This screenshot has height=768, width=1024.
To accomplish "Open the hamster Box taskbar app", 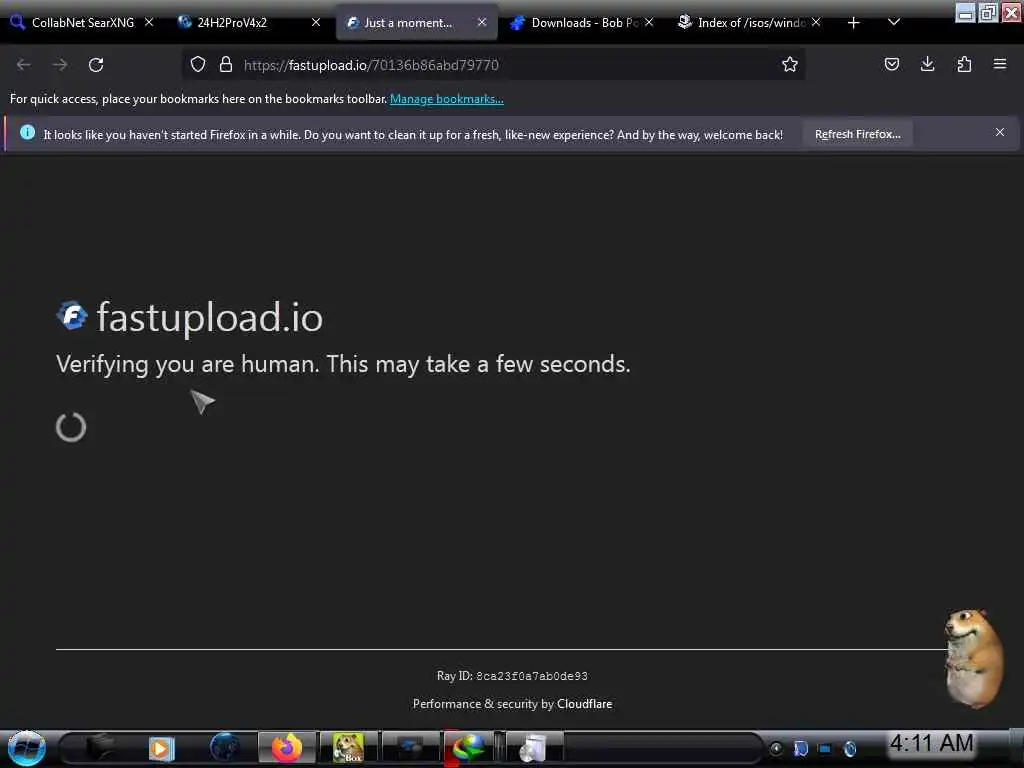I will [348, 748].
